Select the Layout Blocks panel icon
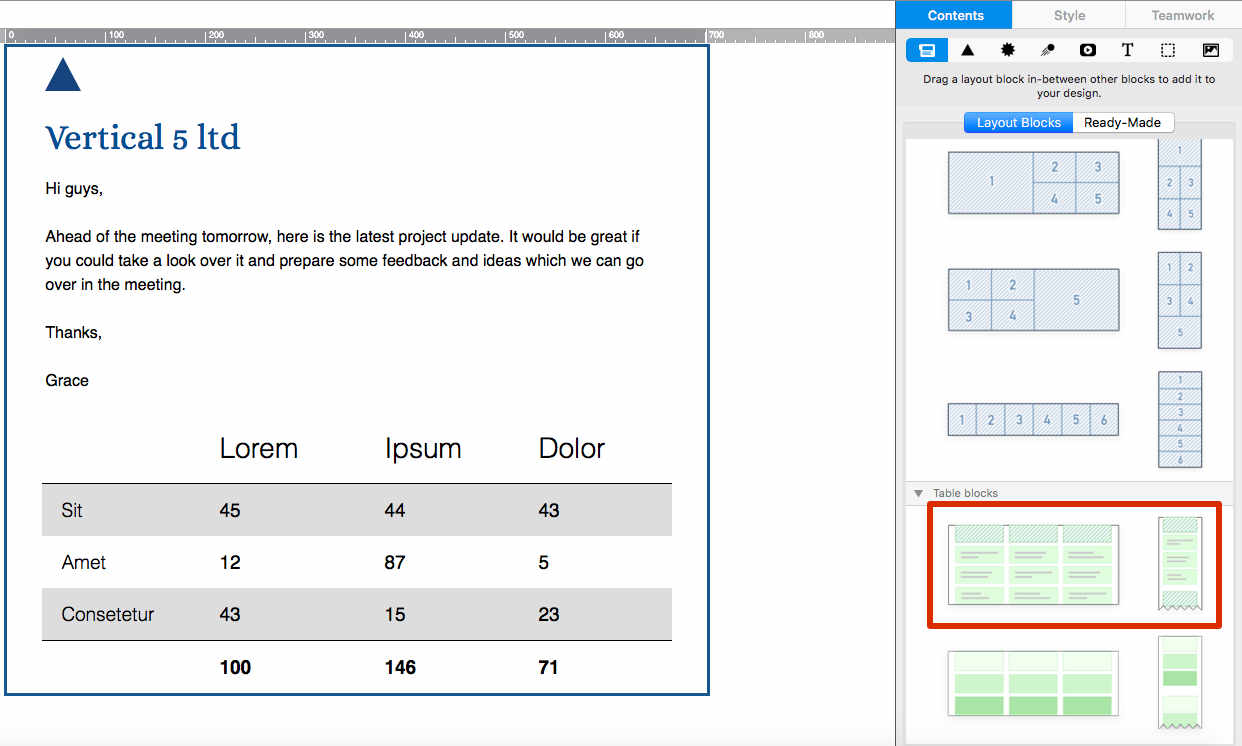The height and width of the screenshot is (746, 1242). (926, 49)
